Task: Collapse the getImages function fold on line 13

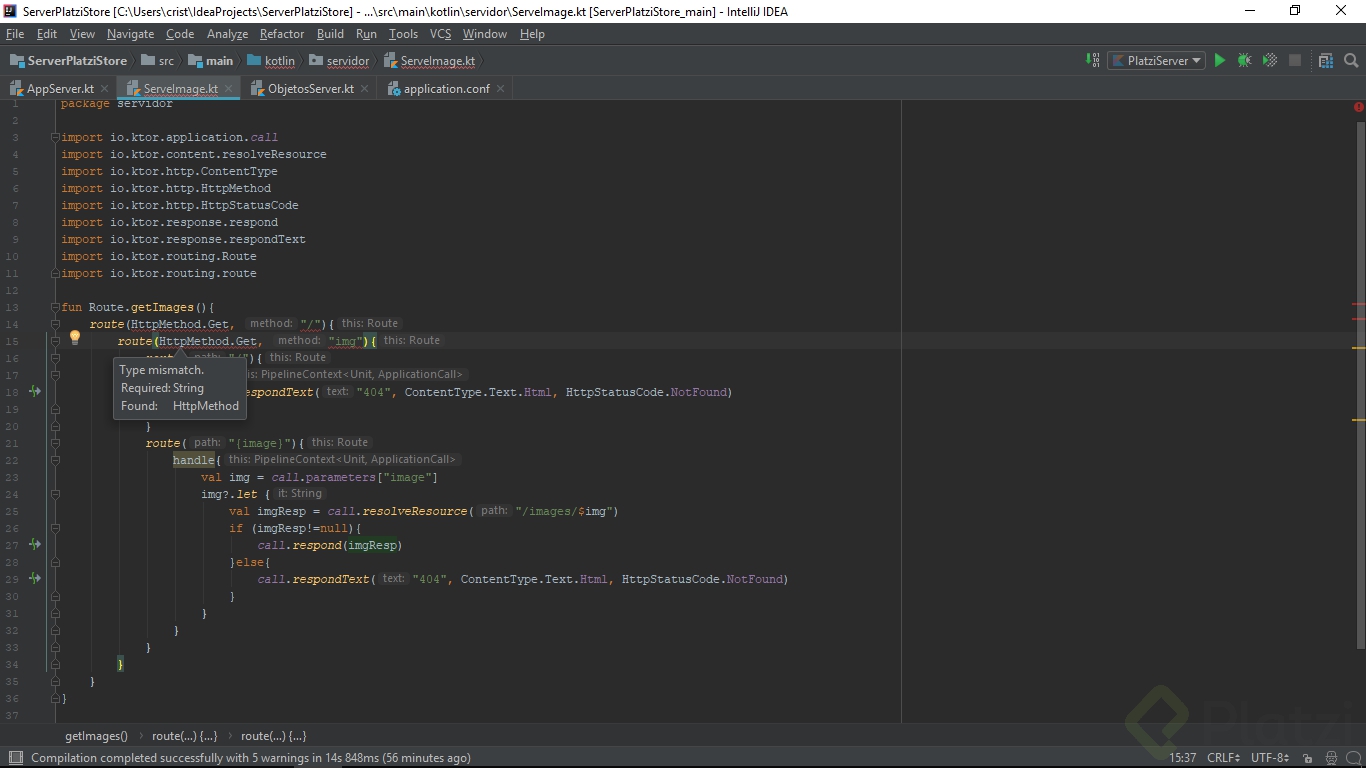Action: pos(55,308)
